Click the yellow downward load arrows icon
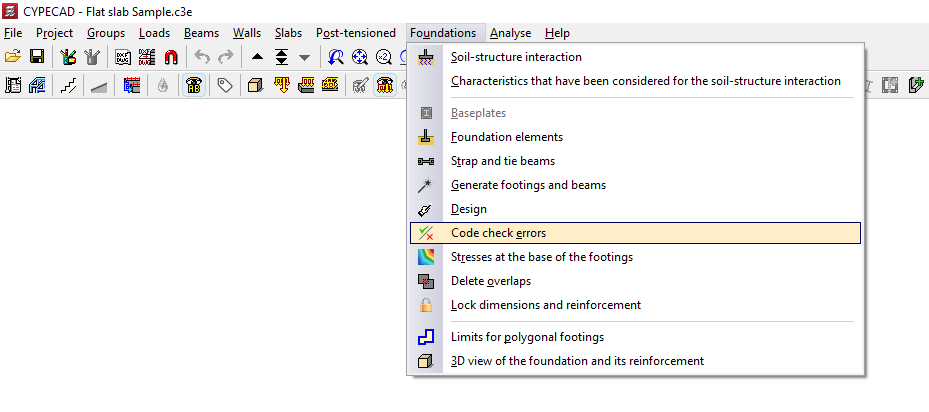This screenshot has width=929, height=412. (281, 85)
